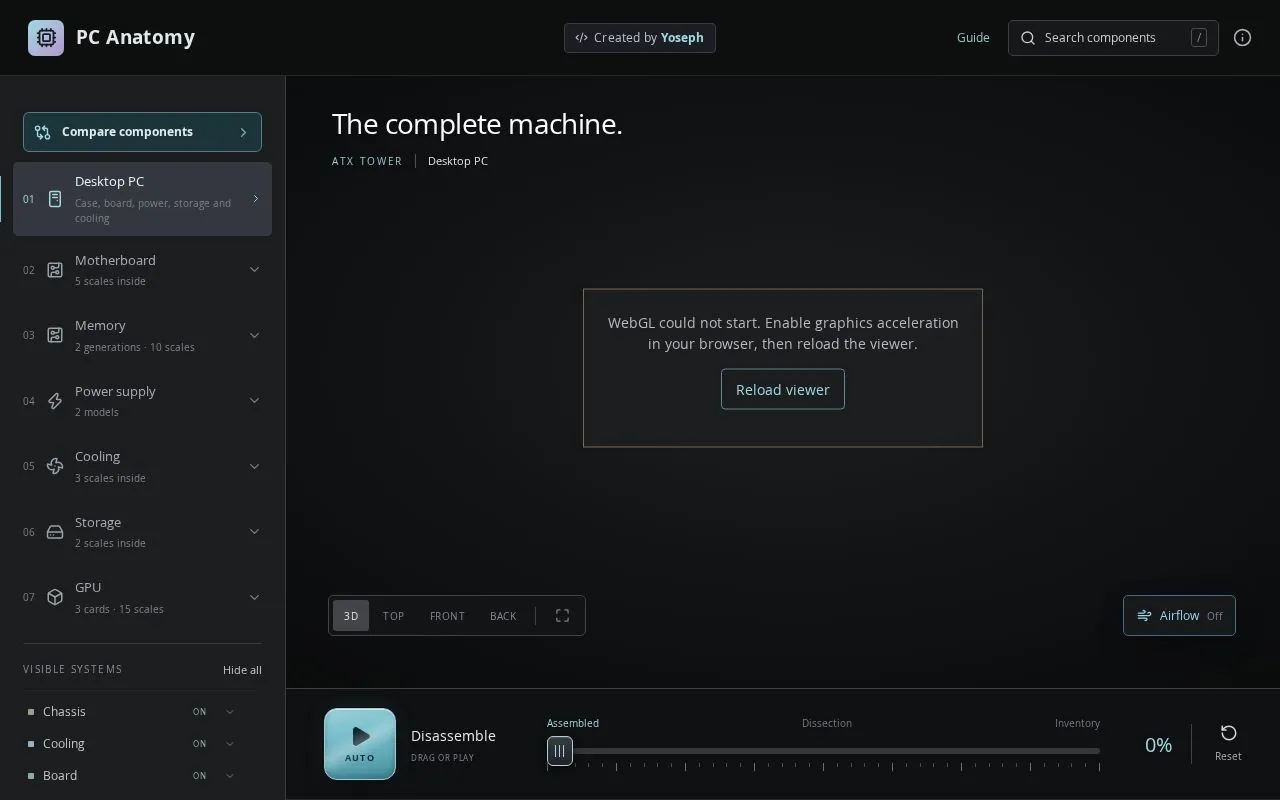Click the GPU cube icon
This screenshot has height=800, width=1280.
55,597
